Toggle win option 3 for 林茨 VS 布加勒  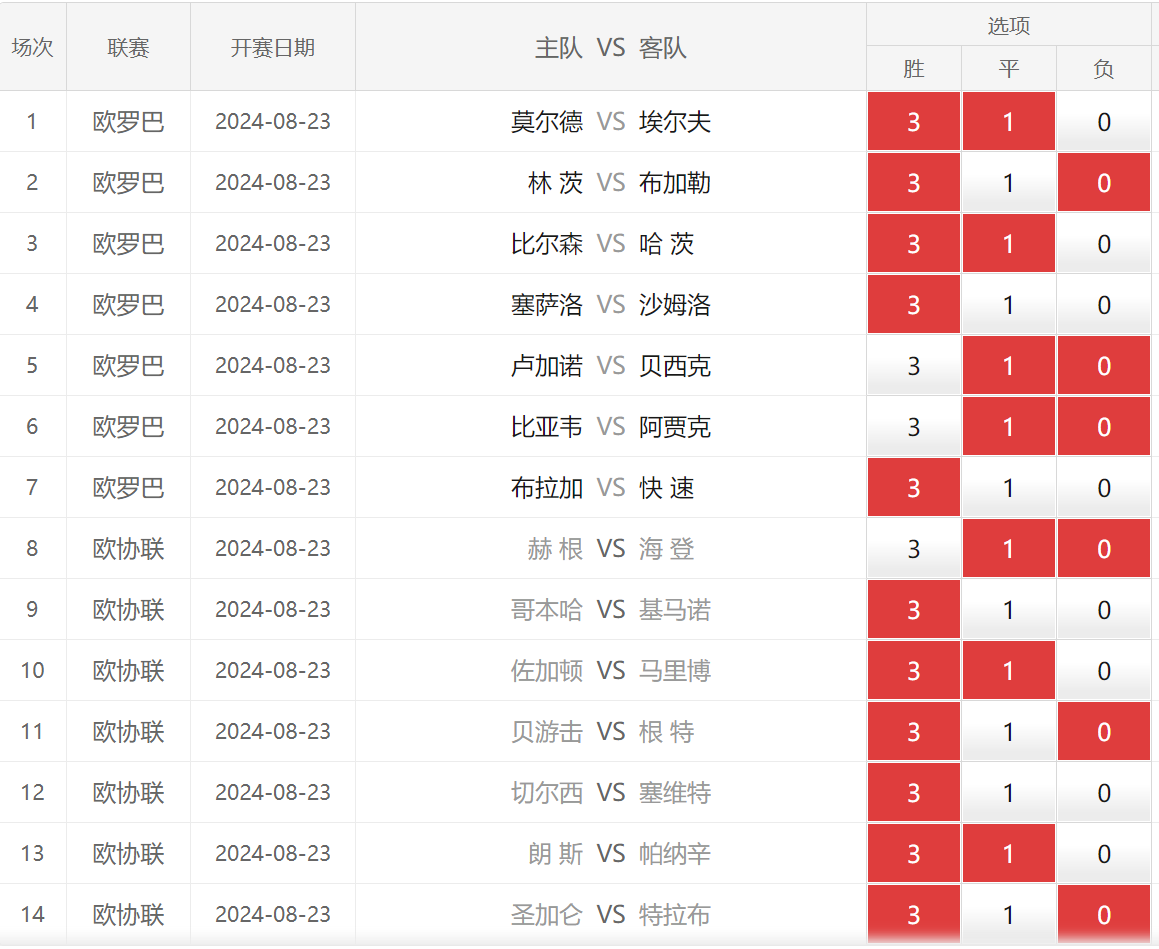[914, 183]
